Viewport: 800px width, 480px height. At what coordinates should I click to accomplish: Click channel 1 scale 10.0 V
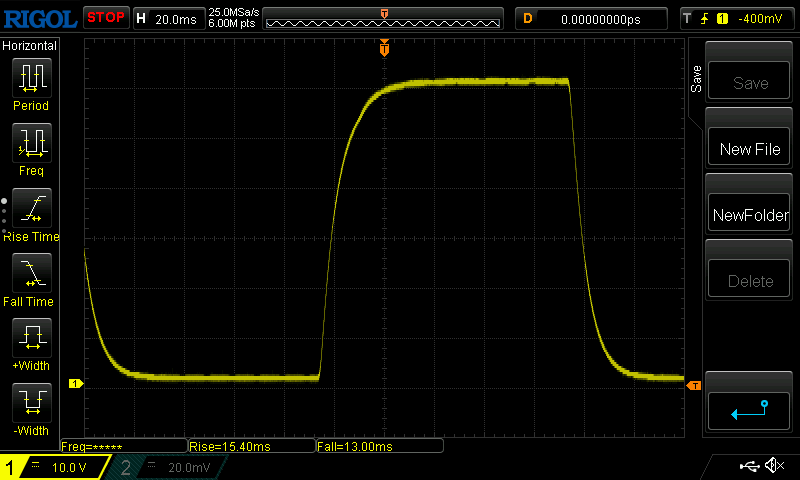coord(69,468)
